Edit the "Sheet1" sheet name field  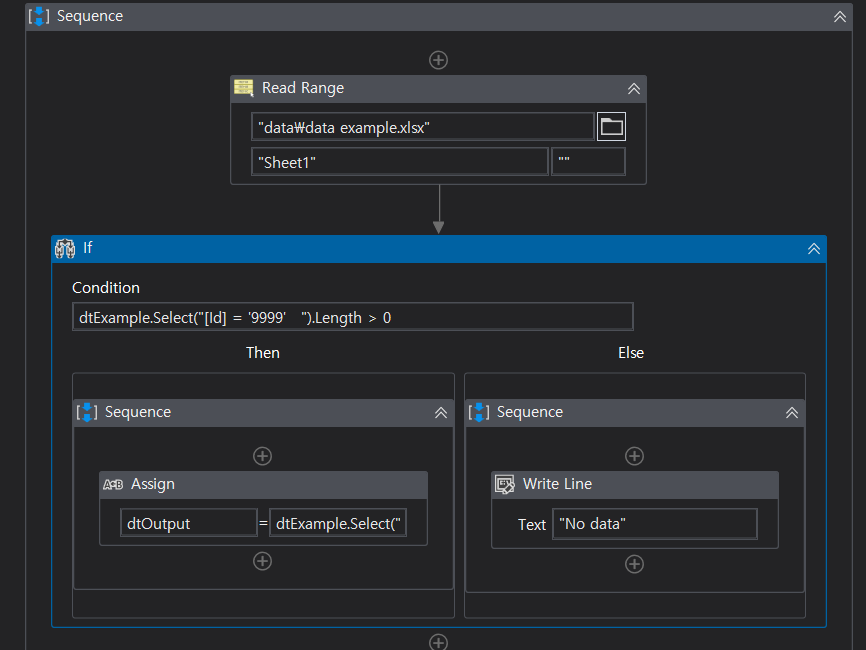coord(400,162)
